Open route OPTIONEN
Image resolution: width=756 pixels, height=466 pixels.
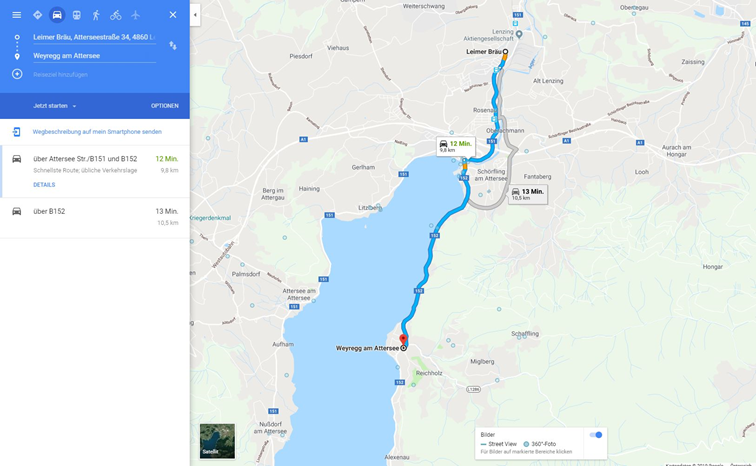coord(164,106)
